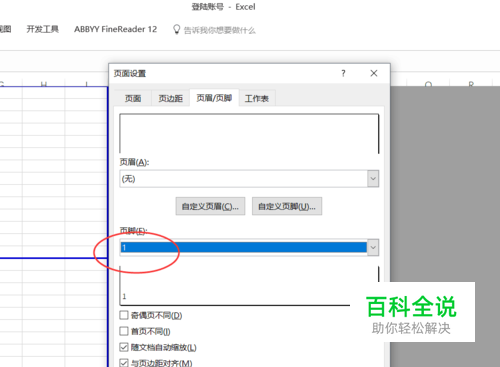Screen dimensions: 500x367
Task: Switch to the 页面 tab
Action: (x=133, y=98)
